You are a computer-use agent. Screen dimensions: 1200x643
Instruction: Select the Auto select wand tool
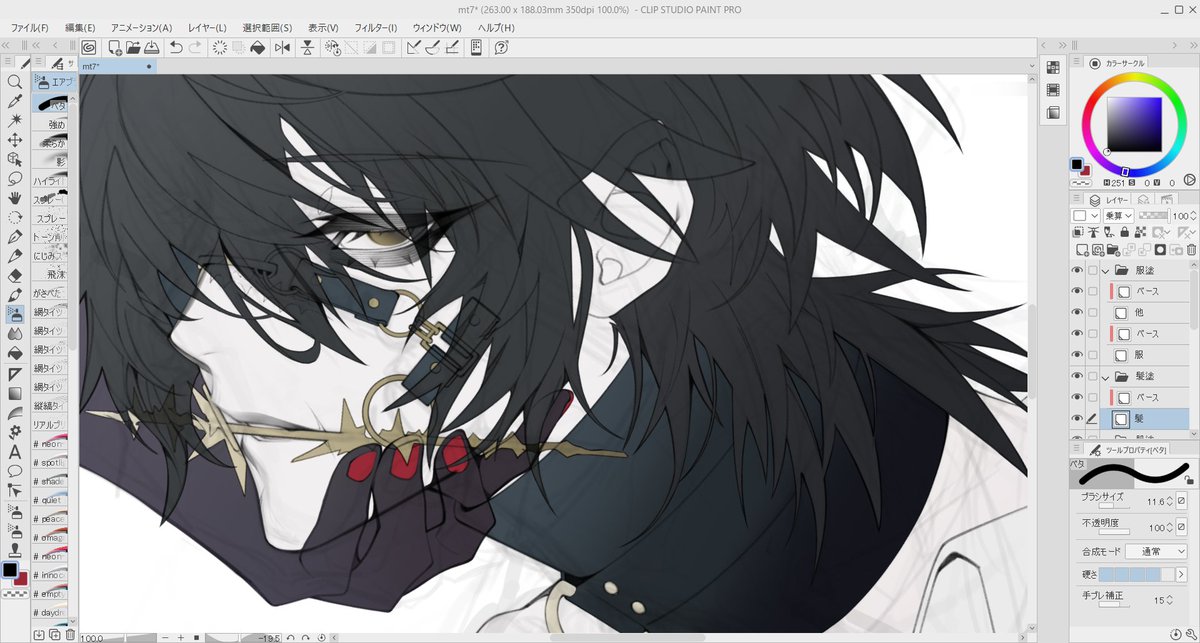15,120
